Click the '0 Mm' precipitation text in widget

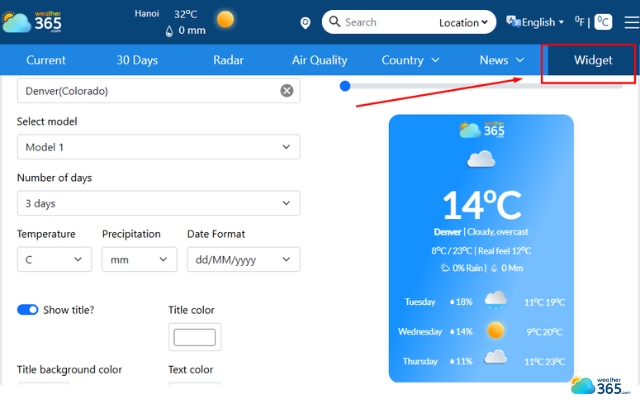tap(512, 268)
